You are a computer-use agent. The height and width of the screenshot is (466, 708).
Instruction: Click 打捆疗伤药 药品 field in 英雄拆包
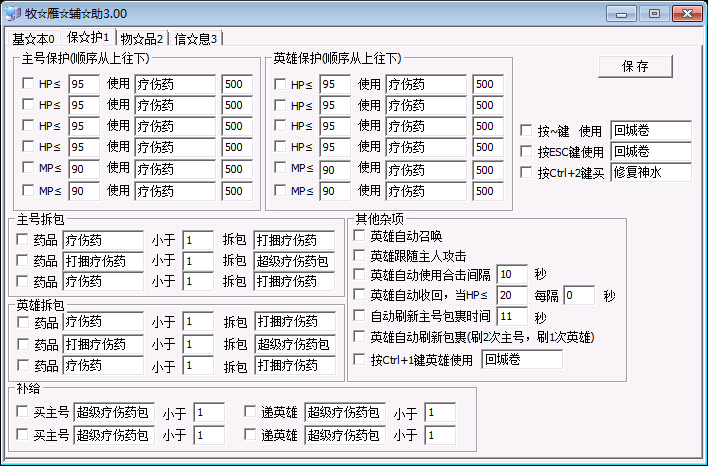[103, 345]
